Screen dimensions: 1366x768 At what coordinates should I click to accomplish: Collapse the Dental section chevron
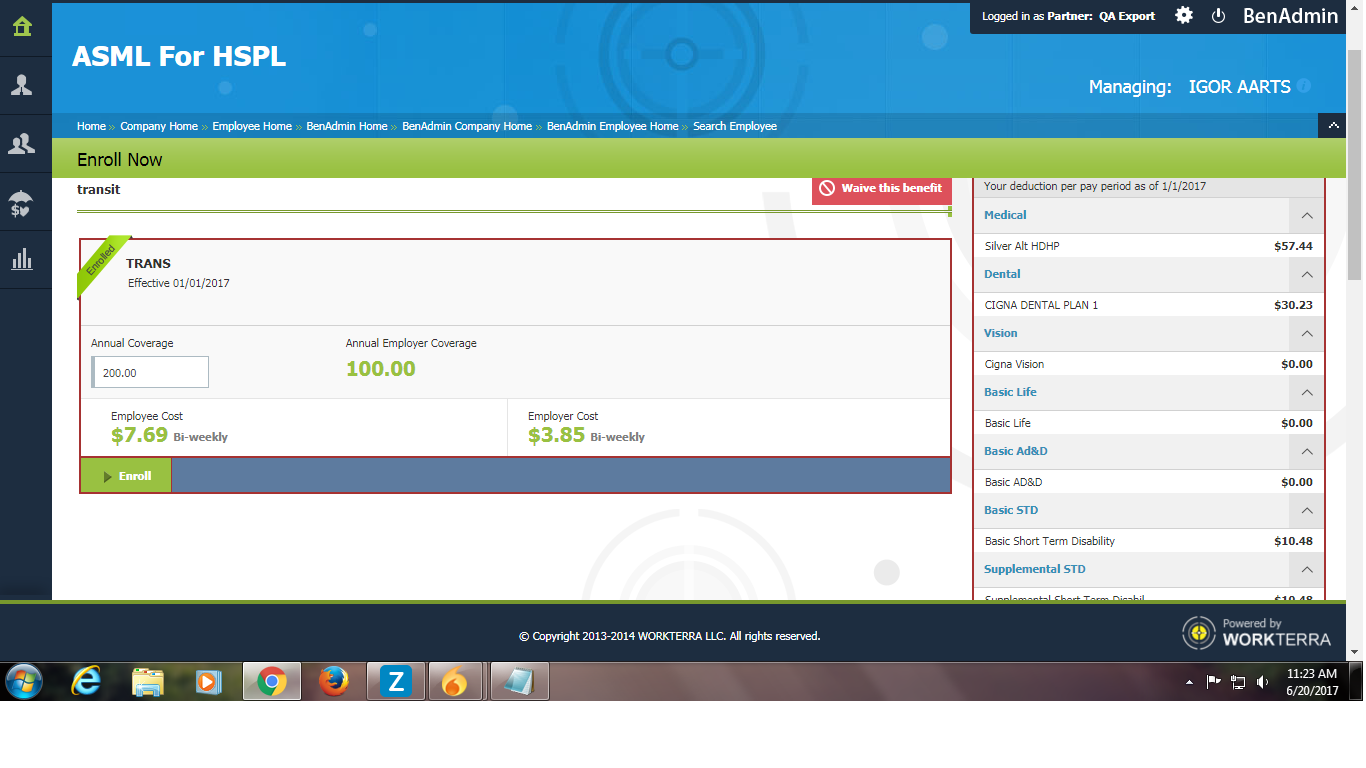[1306, 275]
